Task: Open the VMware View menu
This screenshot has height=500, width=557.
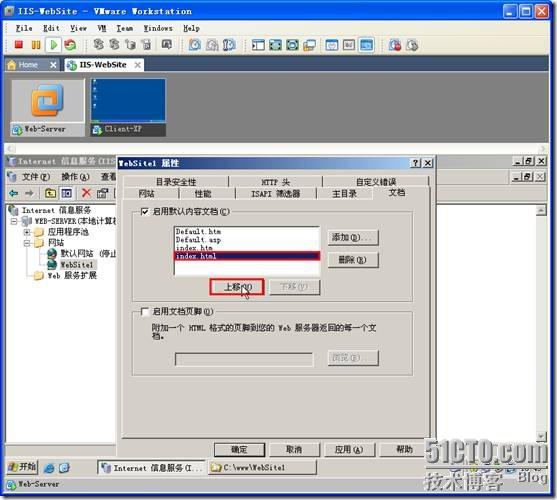Action: (79, 28)
